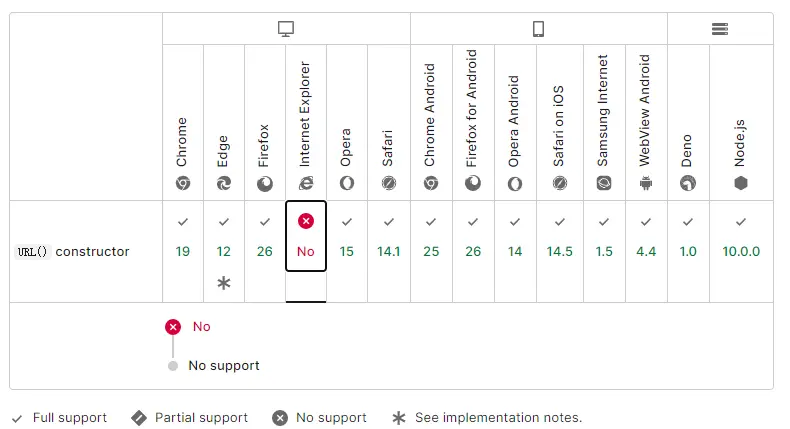Expand the Chrome version 19 support cell
This screenshot has width=790, height=429.
click(x=183, y=250)
